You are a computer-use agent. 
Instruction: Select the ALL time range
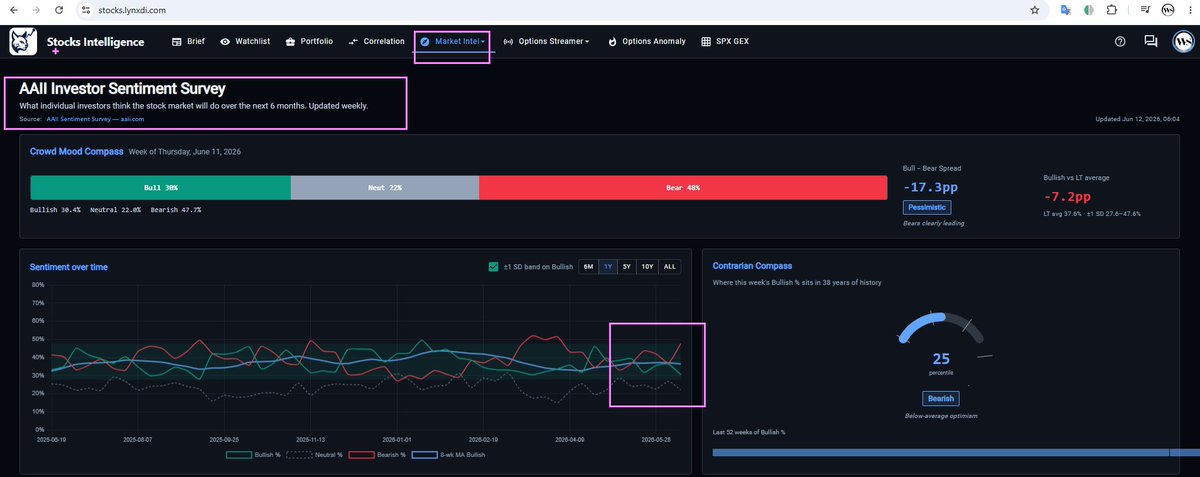[670, 266]
